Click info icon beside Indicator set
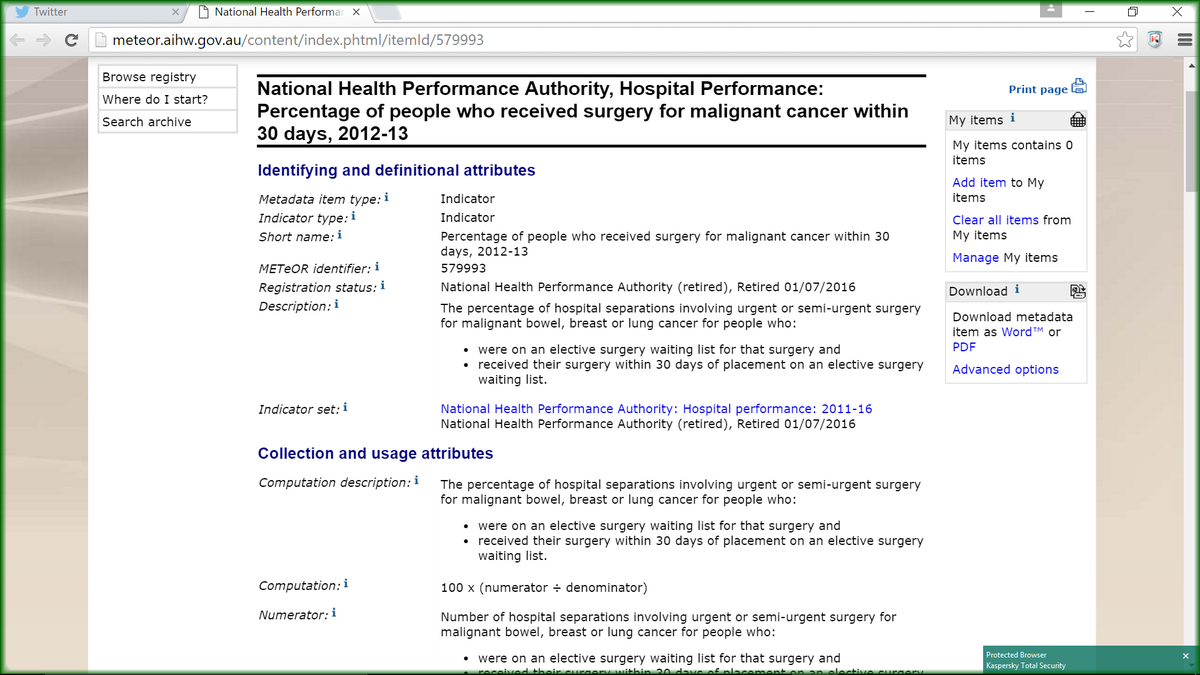Viewport: 1200px width, 675px height. 345,407
